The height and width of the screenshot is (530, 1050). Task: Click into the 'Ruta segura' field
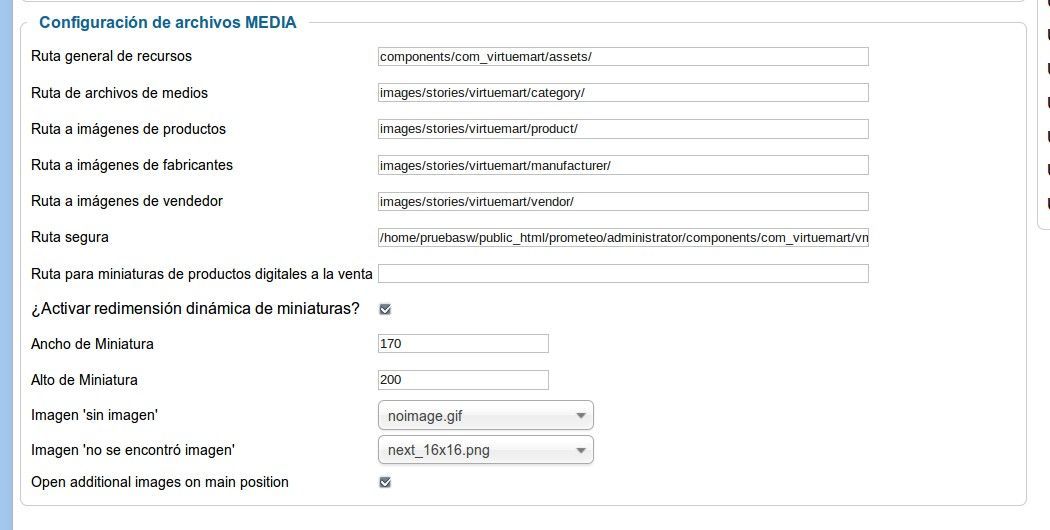tap(623, 237)
